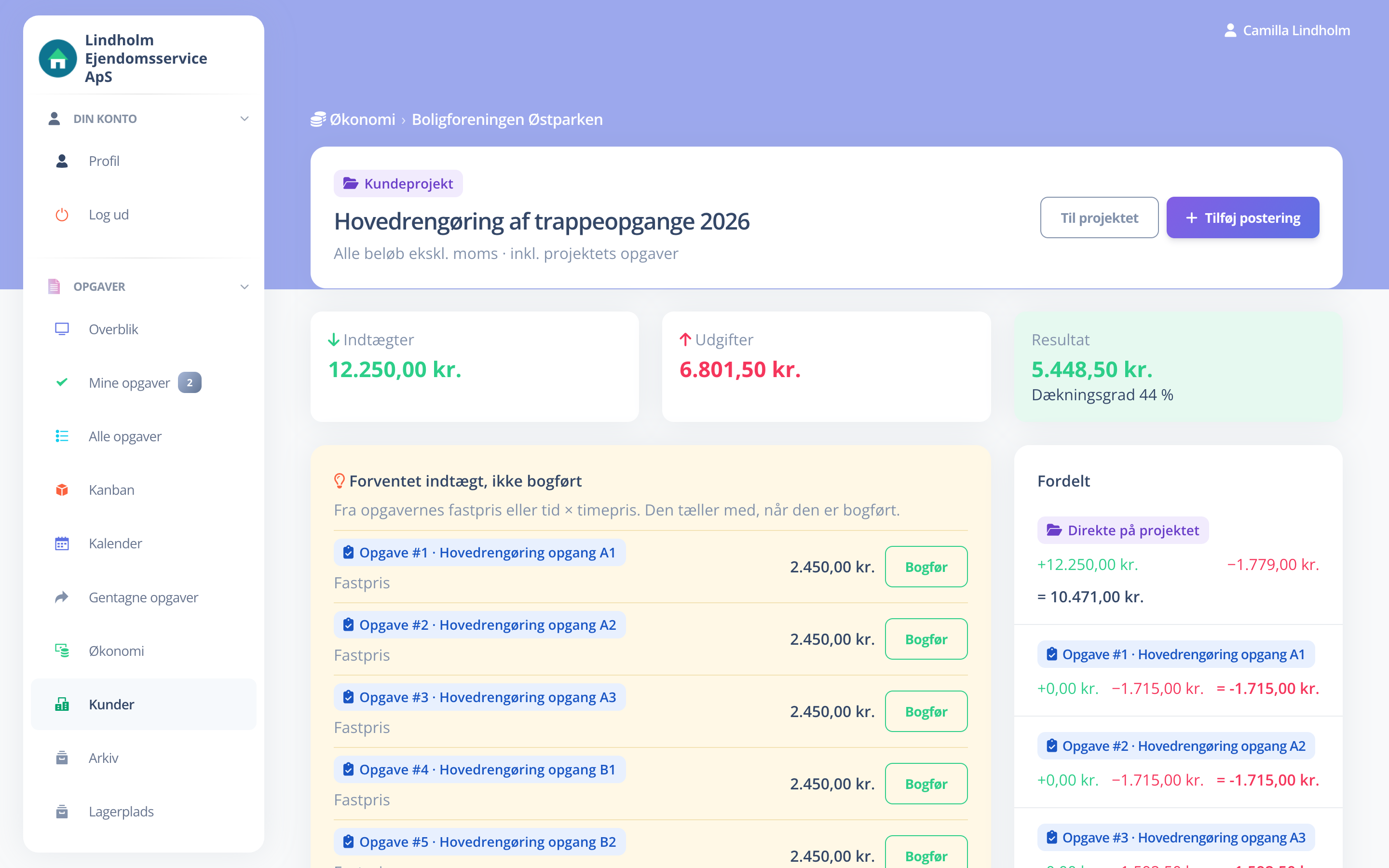The image size is (1389, 868).
Task: Select Gentagne opgaver in sidebar
Action: [144, 597]
